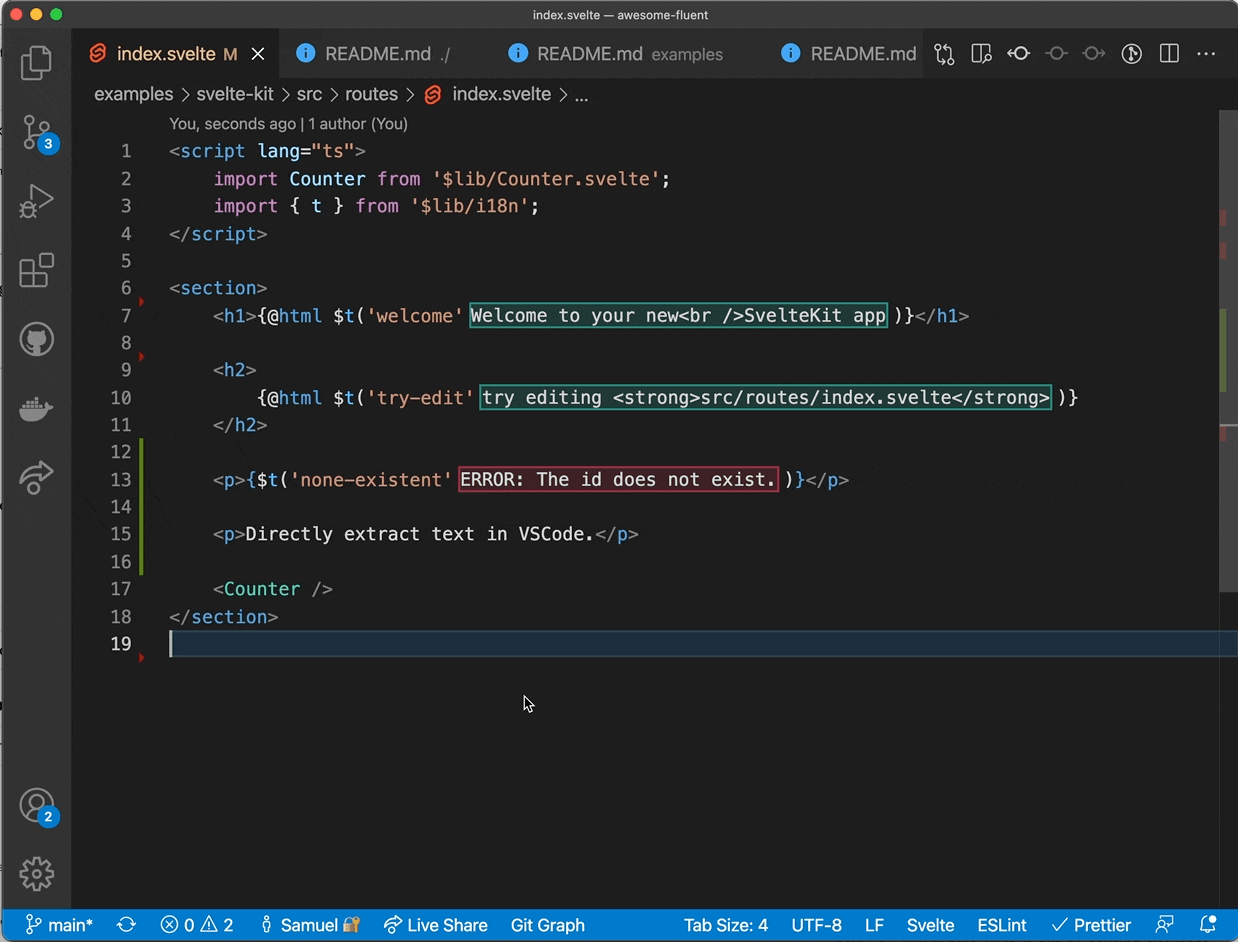
Task: Open Git Graph from the status bar
Action: pos(547,925)
